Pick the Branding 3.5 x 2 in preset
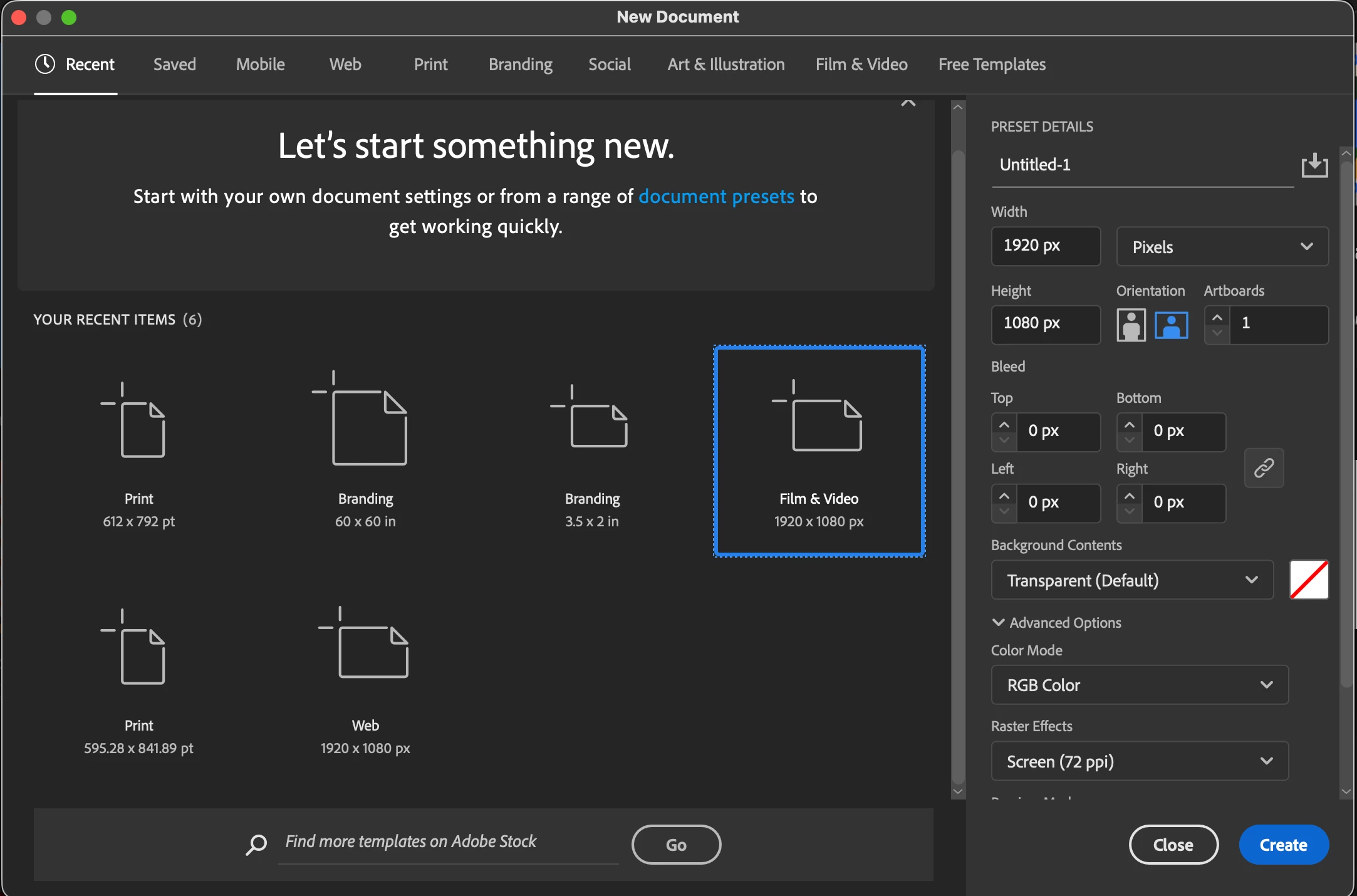Image resolution: width=1357 pixels, height=896 pixels. [x=592, y=451]
